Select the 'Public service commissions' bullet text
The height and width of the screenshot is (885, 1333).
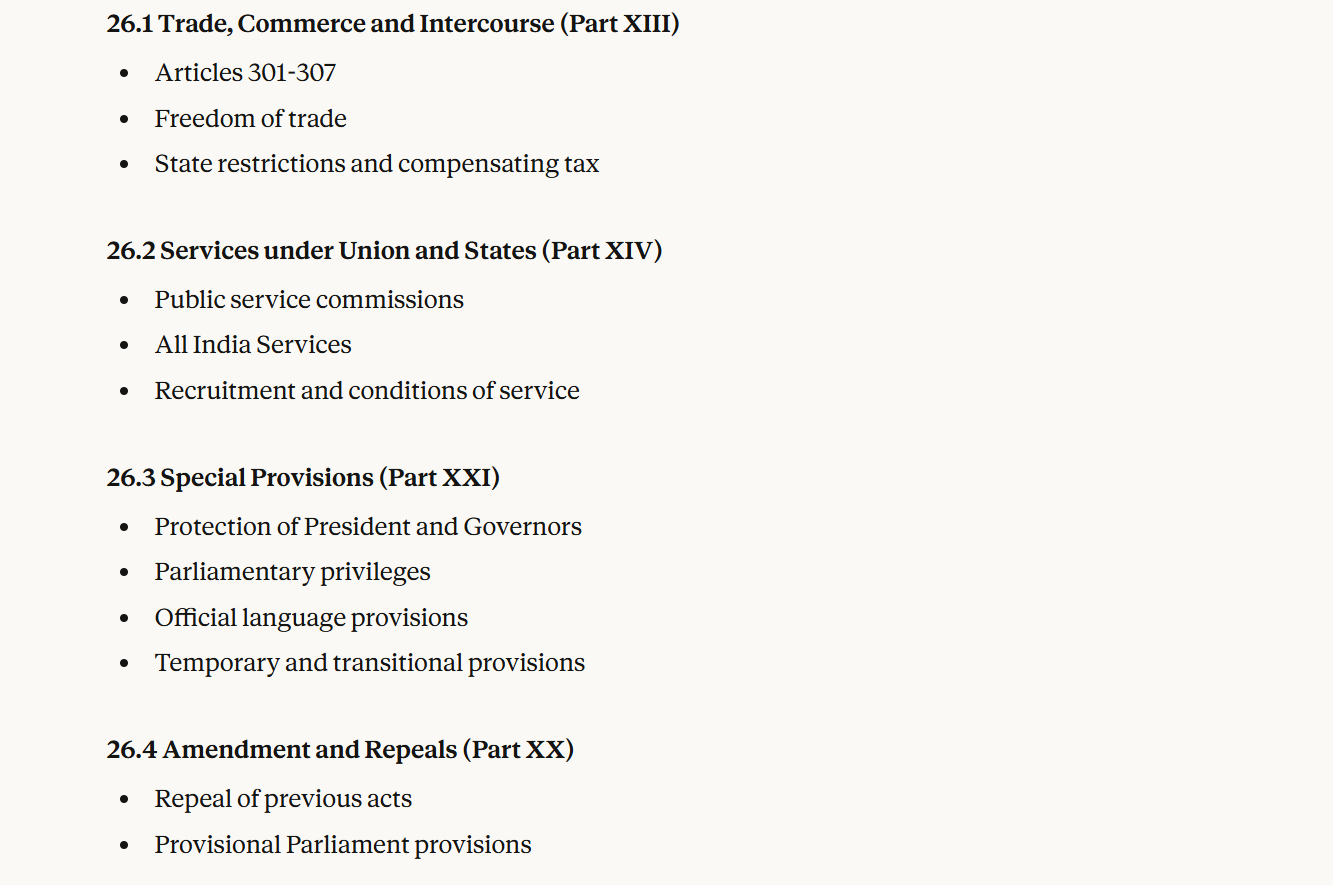309,300
